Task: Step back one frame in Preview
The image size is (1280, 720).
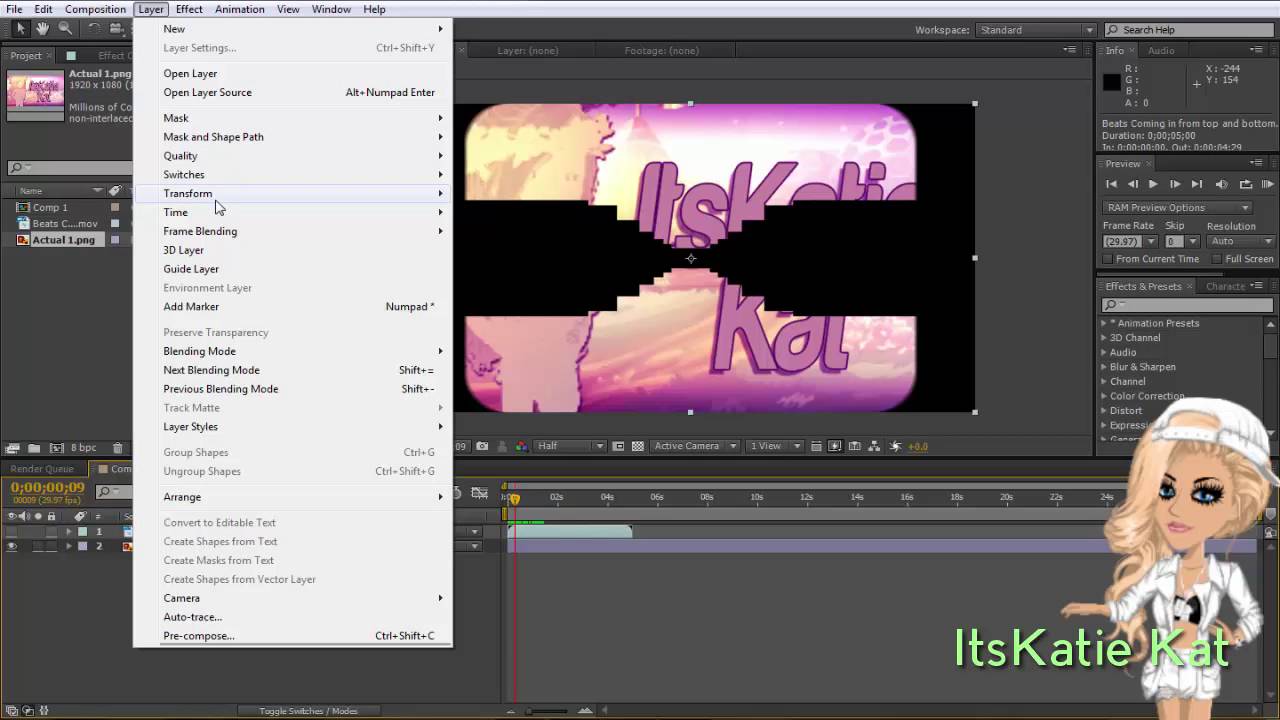Action: click(1133, 184)
